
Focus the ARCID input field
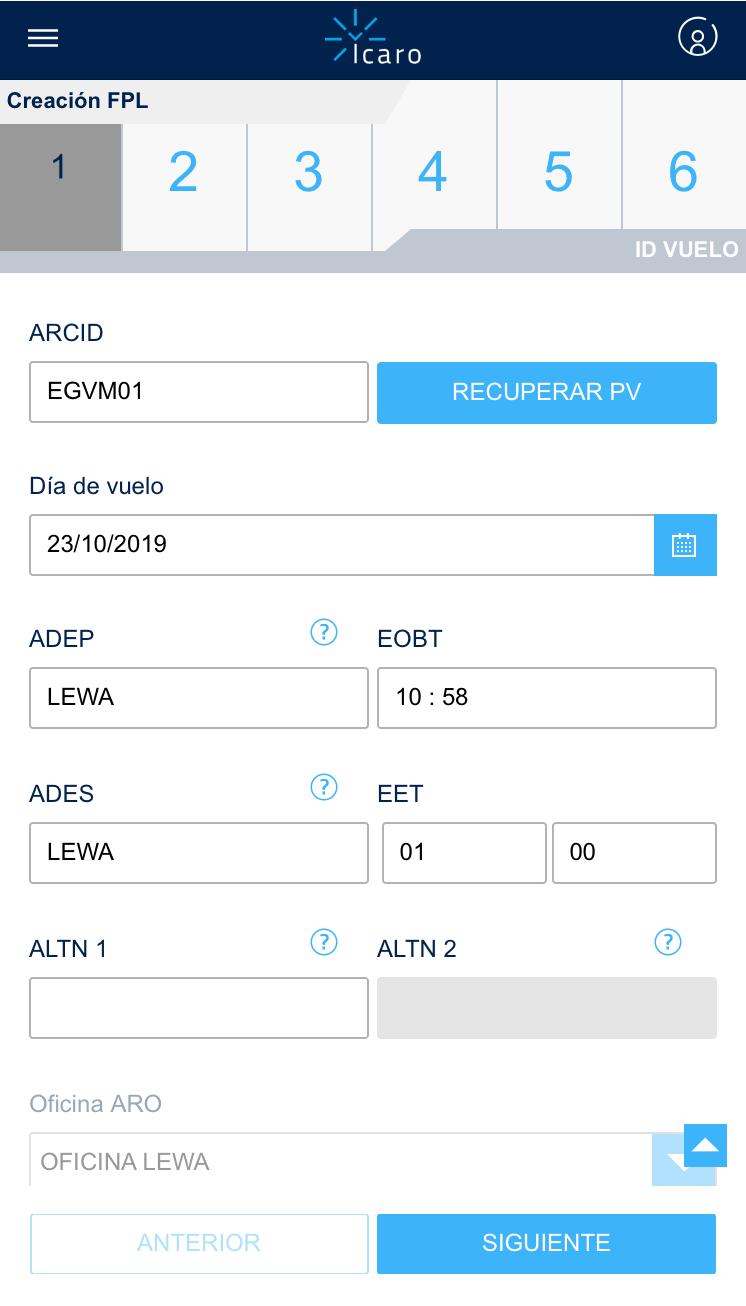tap(199, 392)
